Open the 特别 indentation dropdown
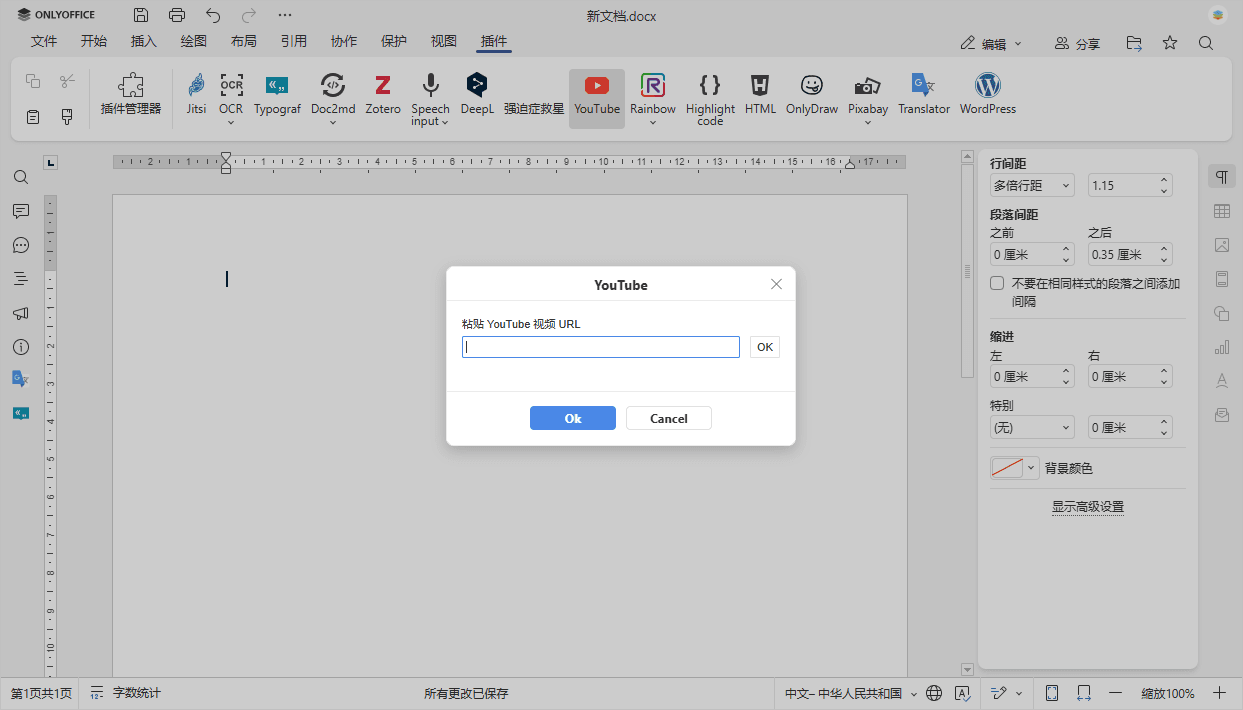Viewport: 1243px width, 710px height. [x=1031, y=427]
